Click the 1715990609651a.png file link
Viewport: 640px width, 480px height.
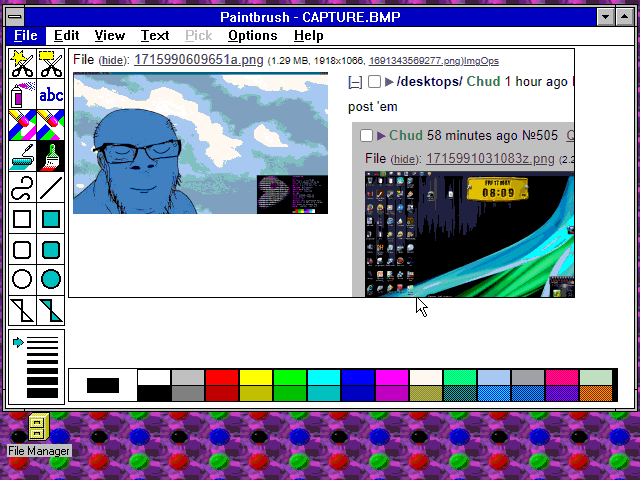(x=198, y=60)
